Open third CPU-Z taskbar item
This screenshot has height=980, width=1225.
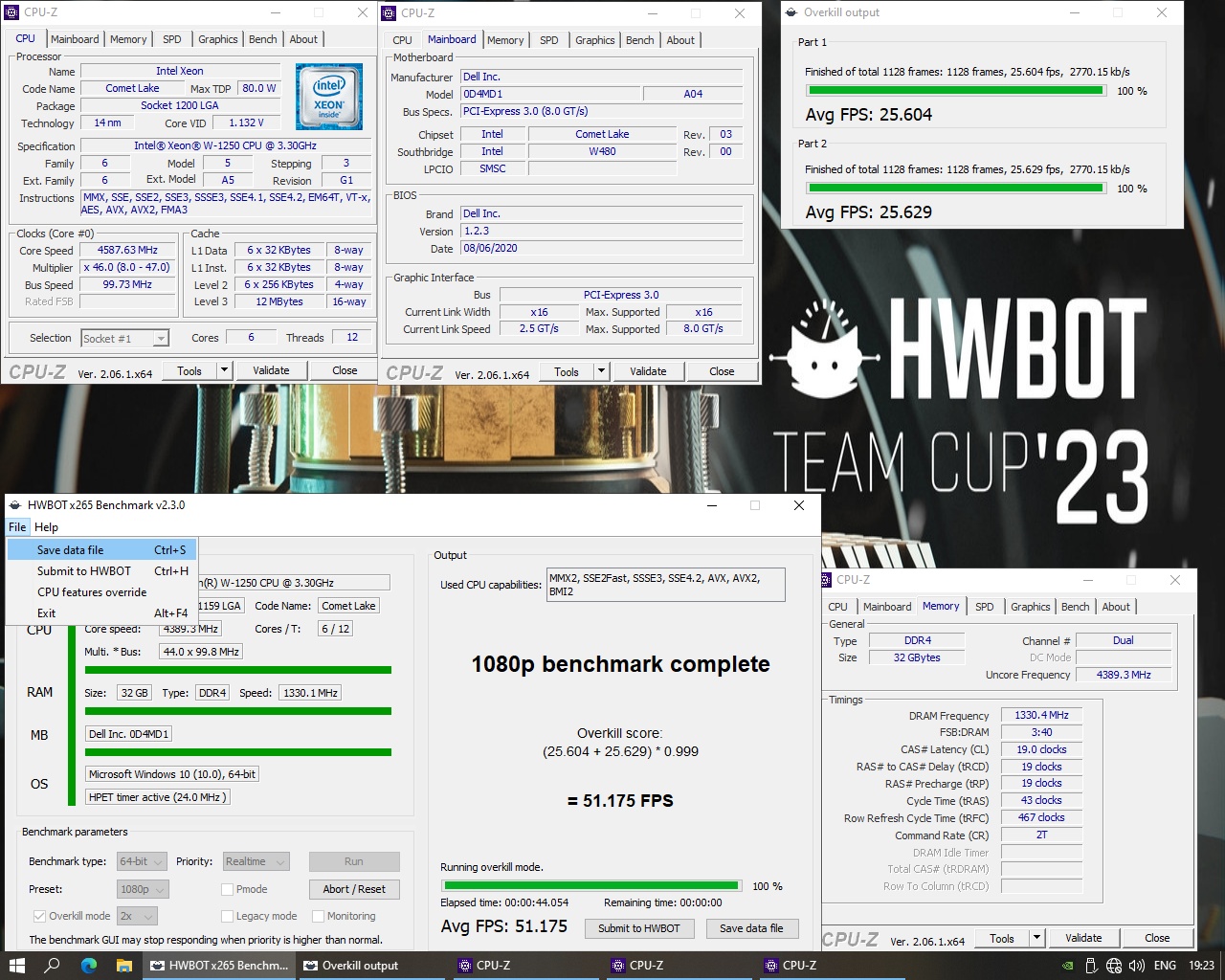pyautogui.click(x=831, y=966)
